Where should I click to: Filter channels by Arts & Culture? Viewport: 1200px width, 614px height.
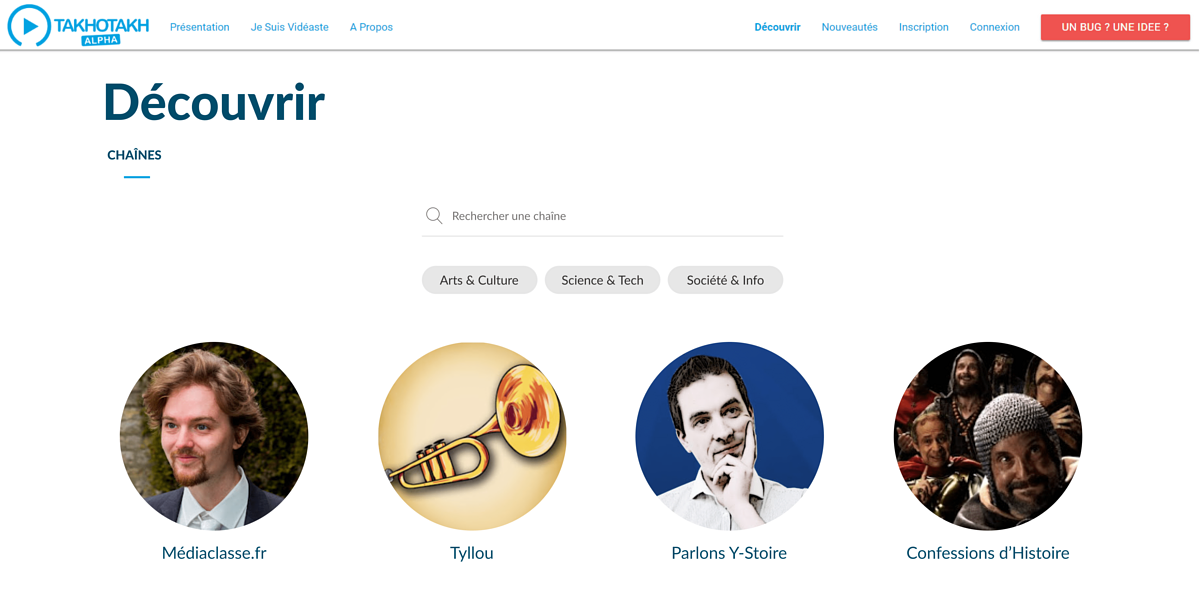[479, 280]
